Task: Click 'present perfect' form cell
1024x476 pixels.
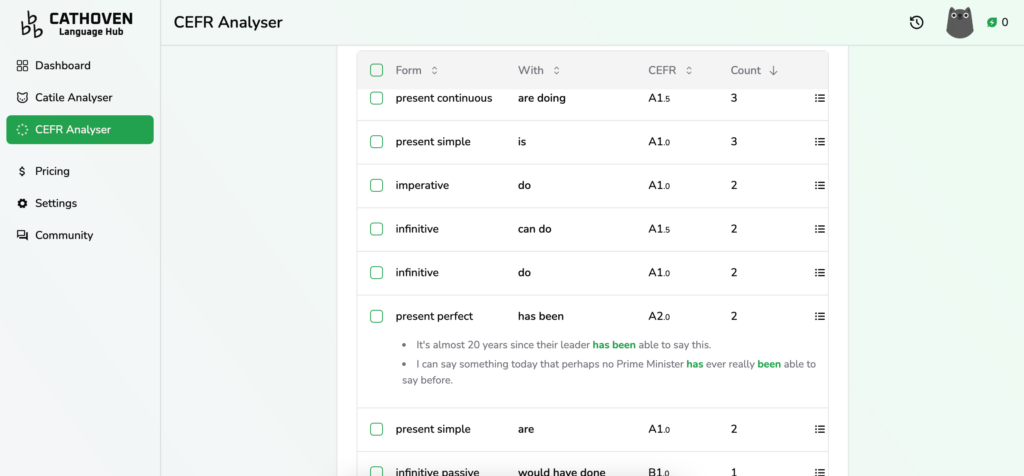Action: (x=434, y=316)
